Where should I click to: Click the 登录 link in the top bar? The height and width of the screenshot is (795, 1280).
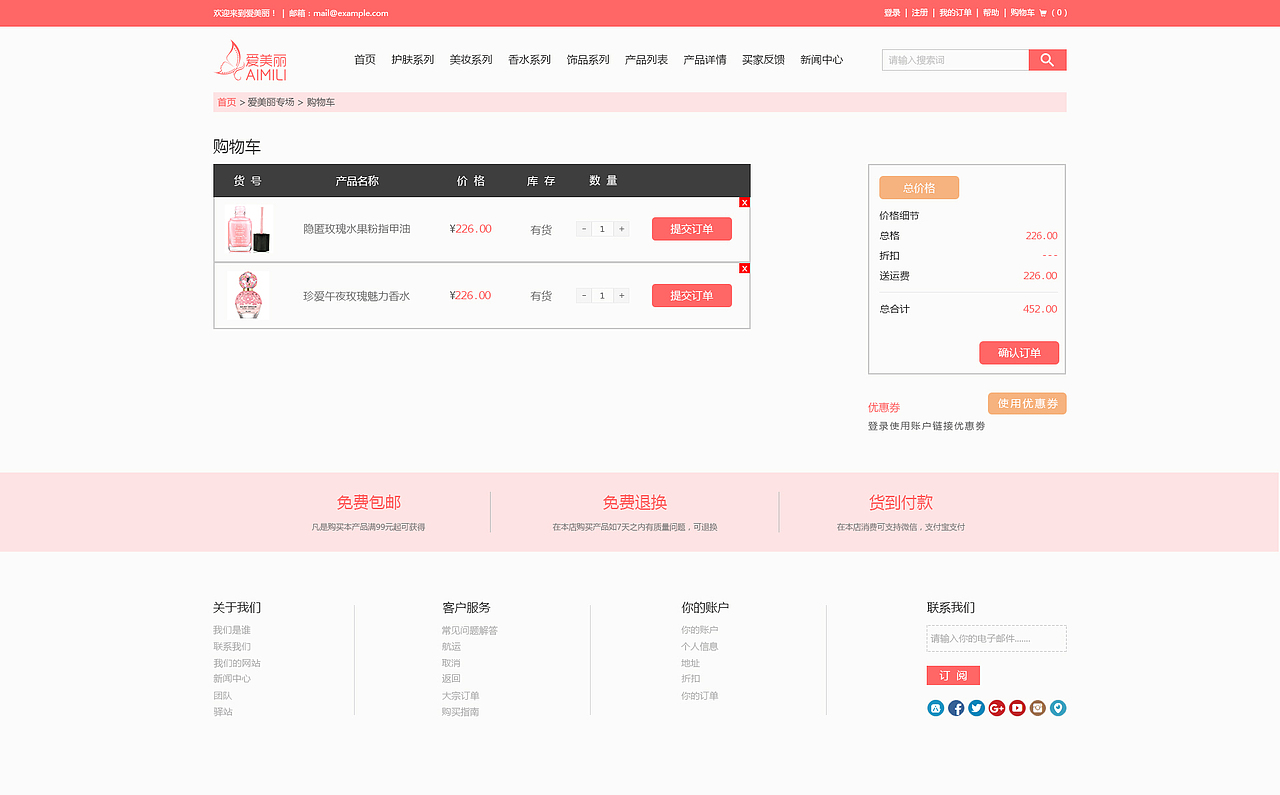(x=892, y=13)
